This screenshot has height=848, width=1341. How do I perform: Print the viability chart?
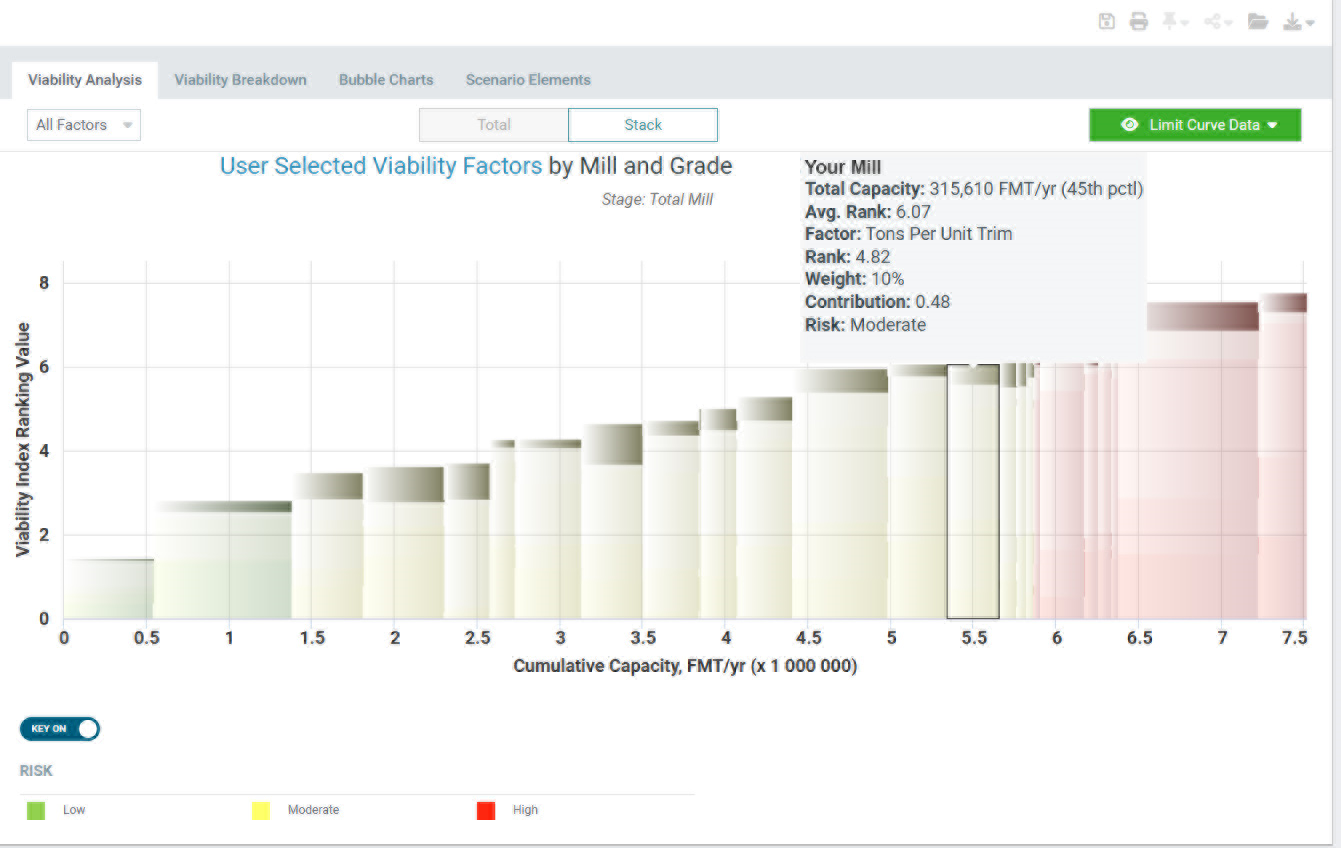pyautogui.click(x=1139, y=21)
